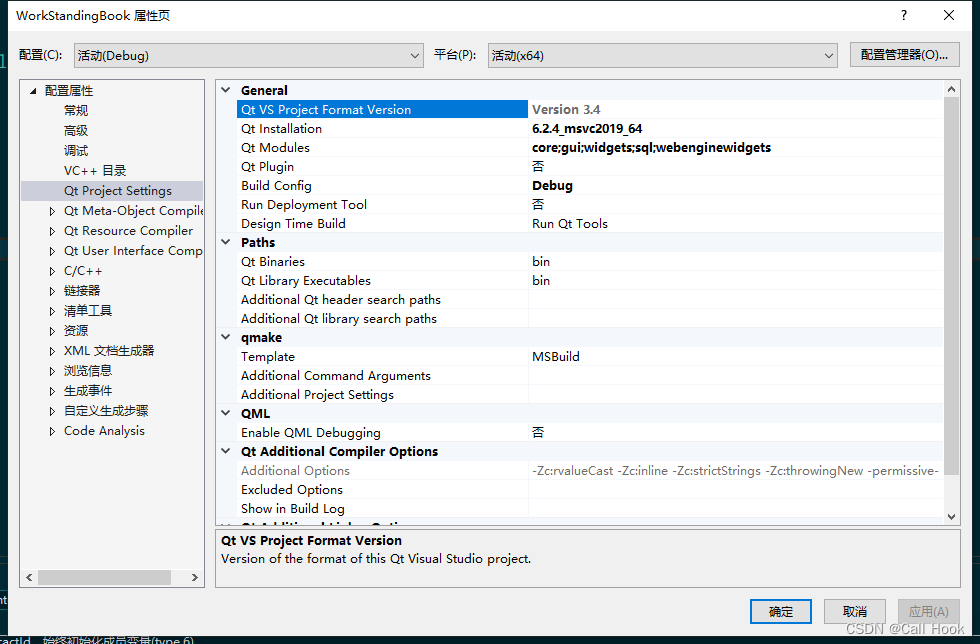Click the help question mark icon
980x644 pixels.
coord(903,15)
